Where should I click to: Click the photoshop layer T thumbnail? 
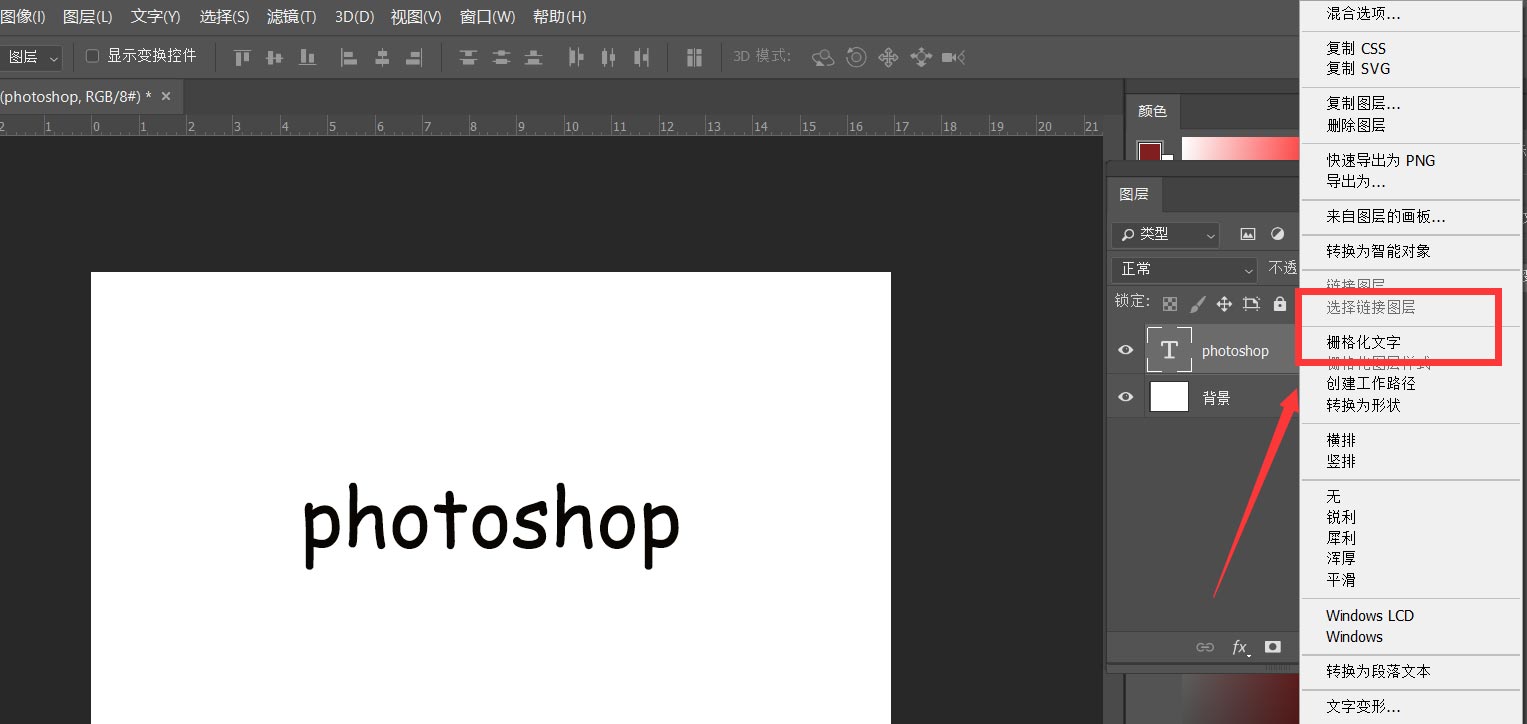click(x=1169, y=350)
